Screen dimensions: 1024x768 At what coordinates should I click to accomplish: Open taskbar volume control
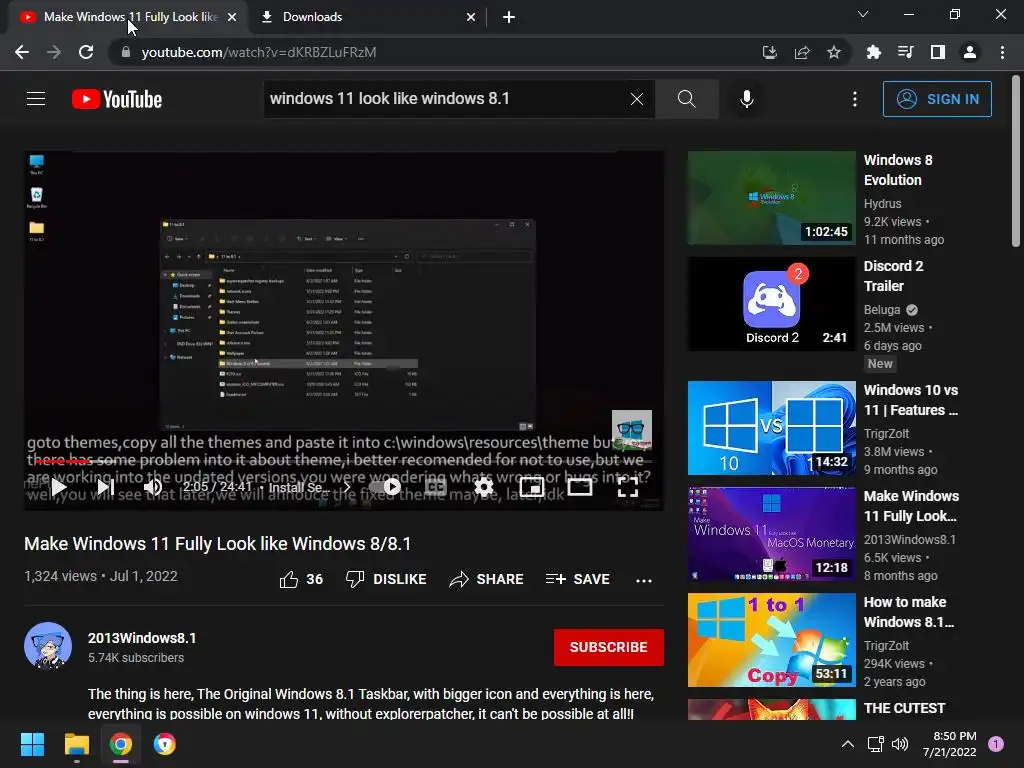coord(900,744)
